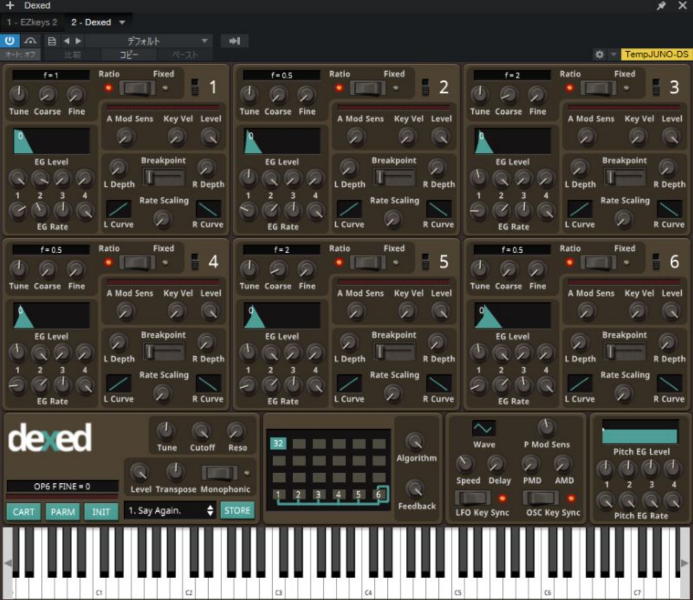The image size is (693, 600).
Task: Click the pin window icon
Action: coord(661,6)
